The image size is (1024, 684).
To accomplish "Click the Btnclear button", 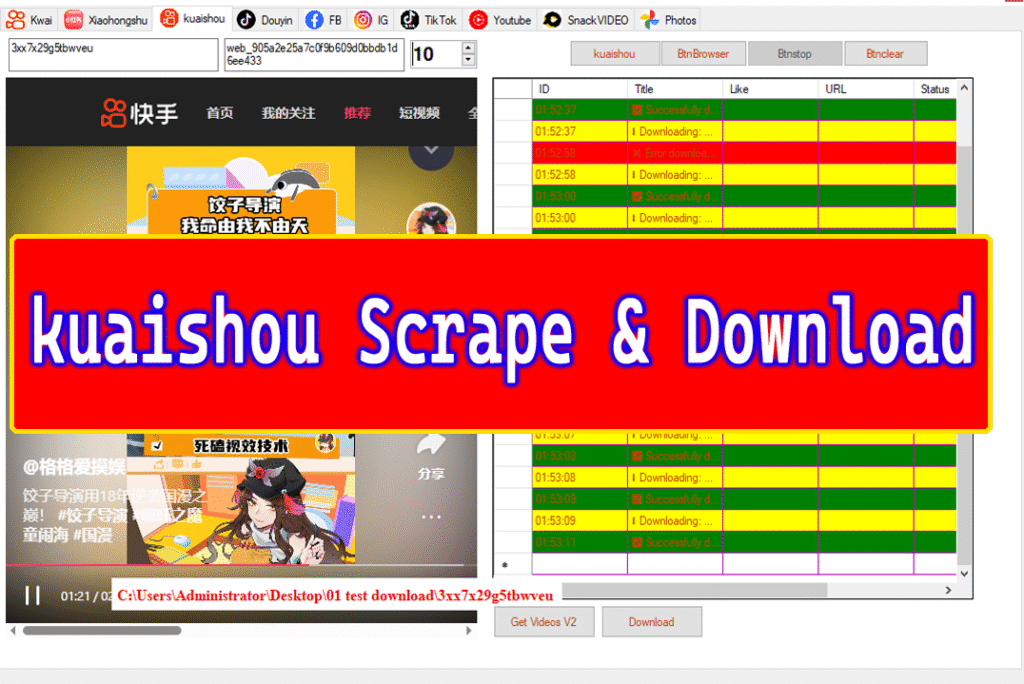I will 886,54.
